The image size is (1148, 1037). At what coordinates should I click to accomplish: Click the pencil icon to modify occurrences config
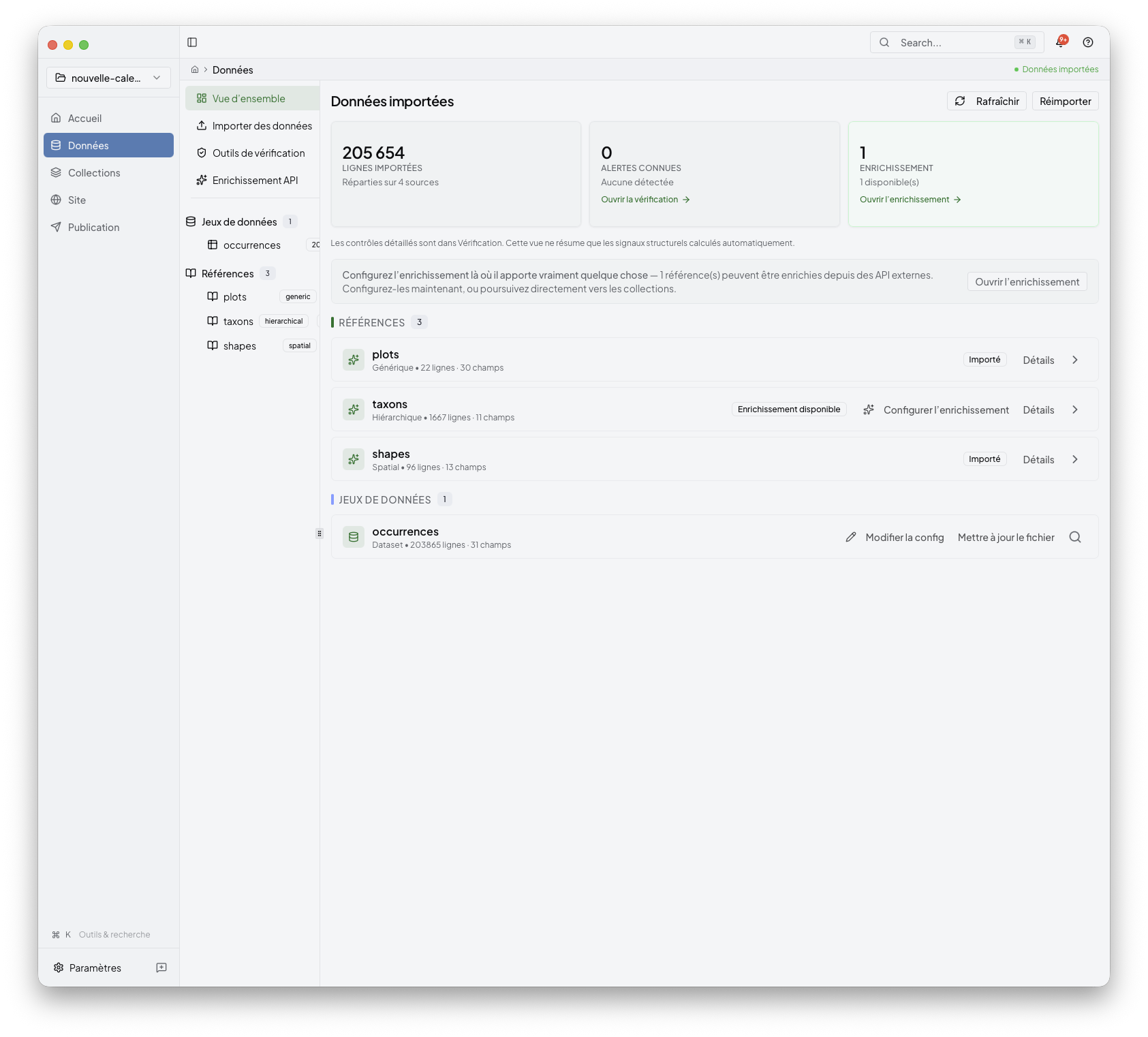point(850,537)
